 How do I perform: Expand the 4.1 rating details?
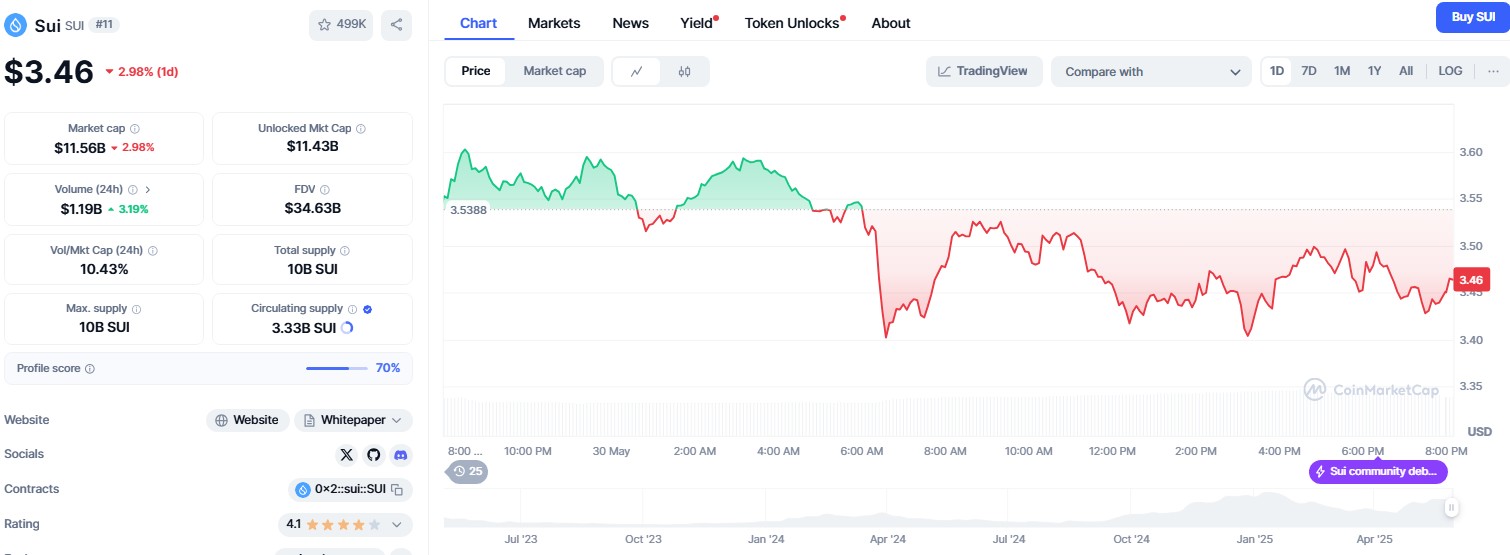click(x=397, y=524)
